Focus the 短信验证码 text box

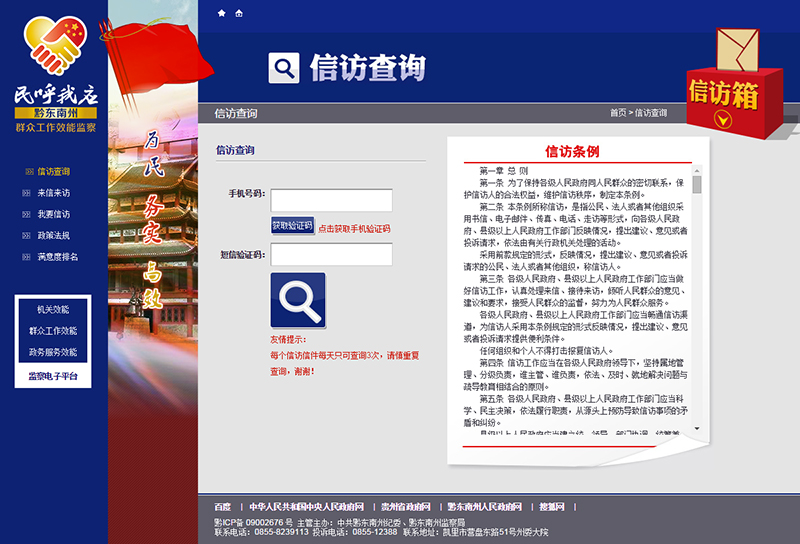pos(331,255)
